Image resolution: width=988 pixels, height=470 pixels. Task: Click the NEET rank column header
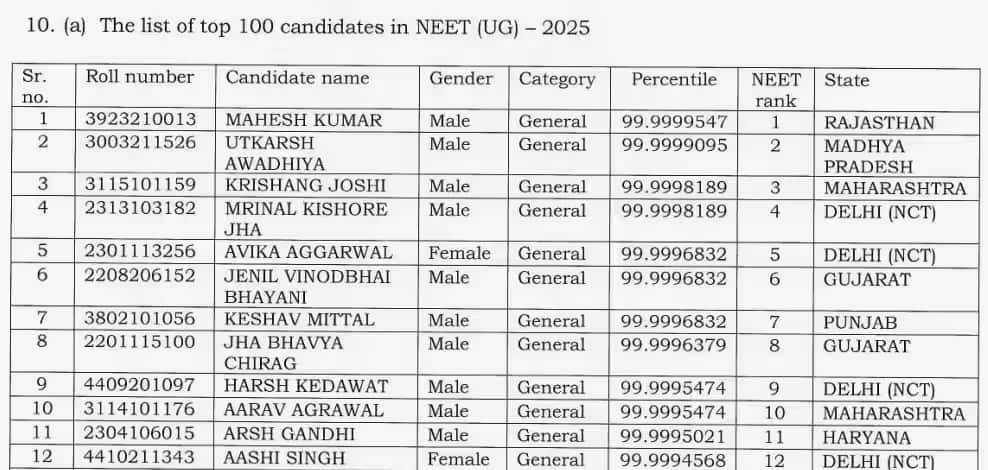pos(776,89)
